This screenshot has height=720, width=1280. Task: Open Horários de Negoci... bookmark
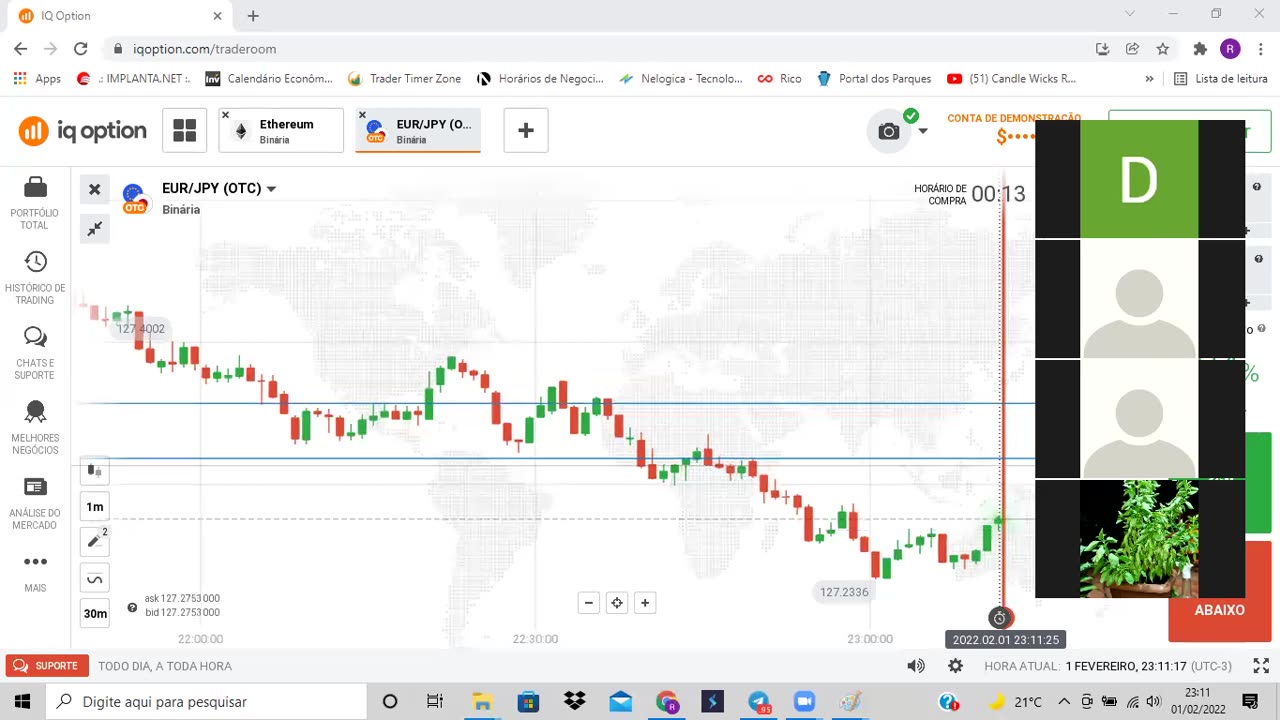(540, 78)
